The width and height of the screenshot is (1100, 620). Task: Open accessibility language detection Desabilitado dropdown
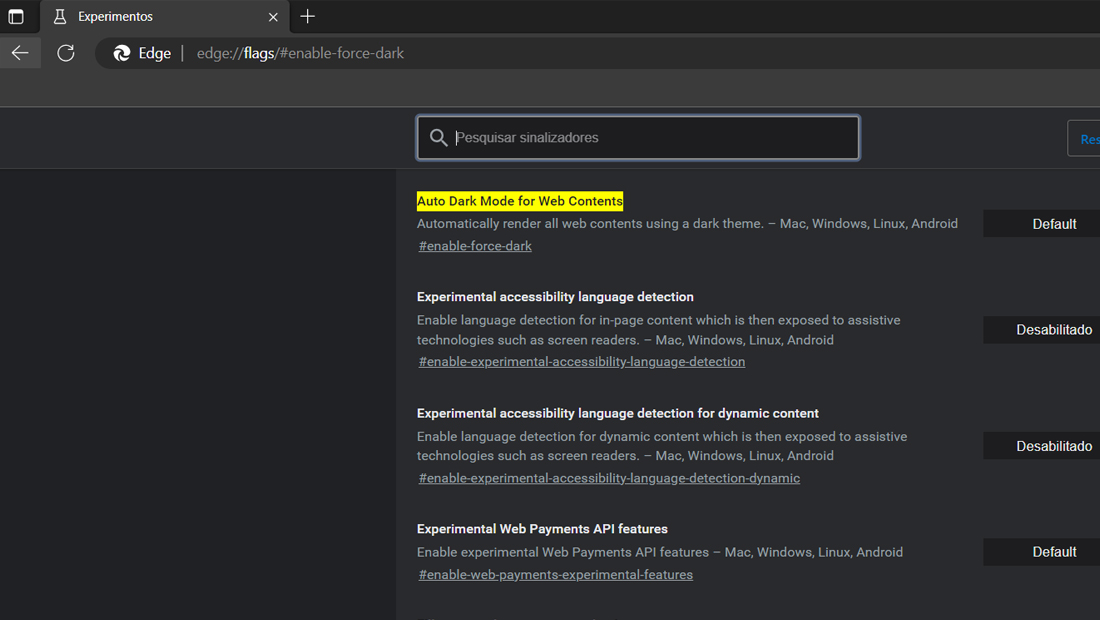pos(1041,330)
